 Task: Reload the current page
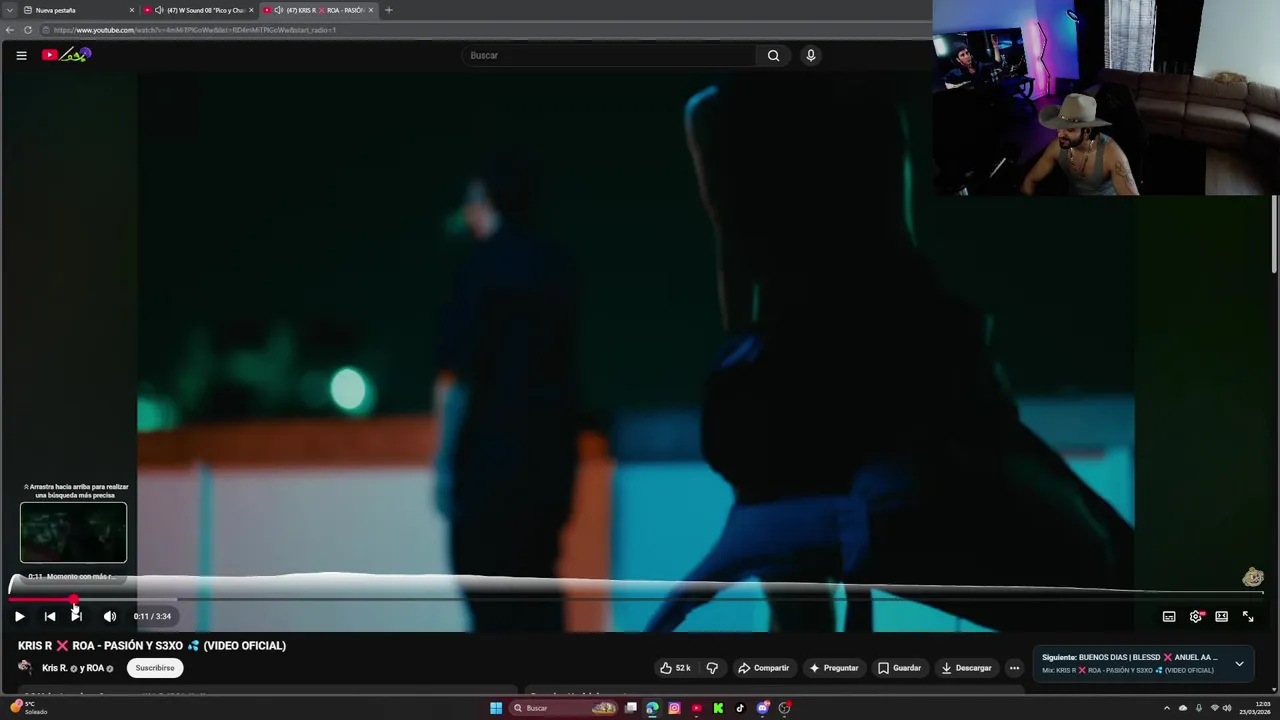point(28,30)
